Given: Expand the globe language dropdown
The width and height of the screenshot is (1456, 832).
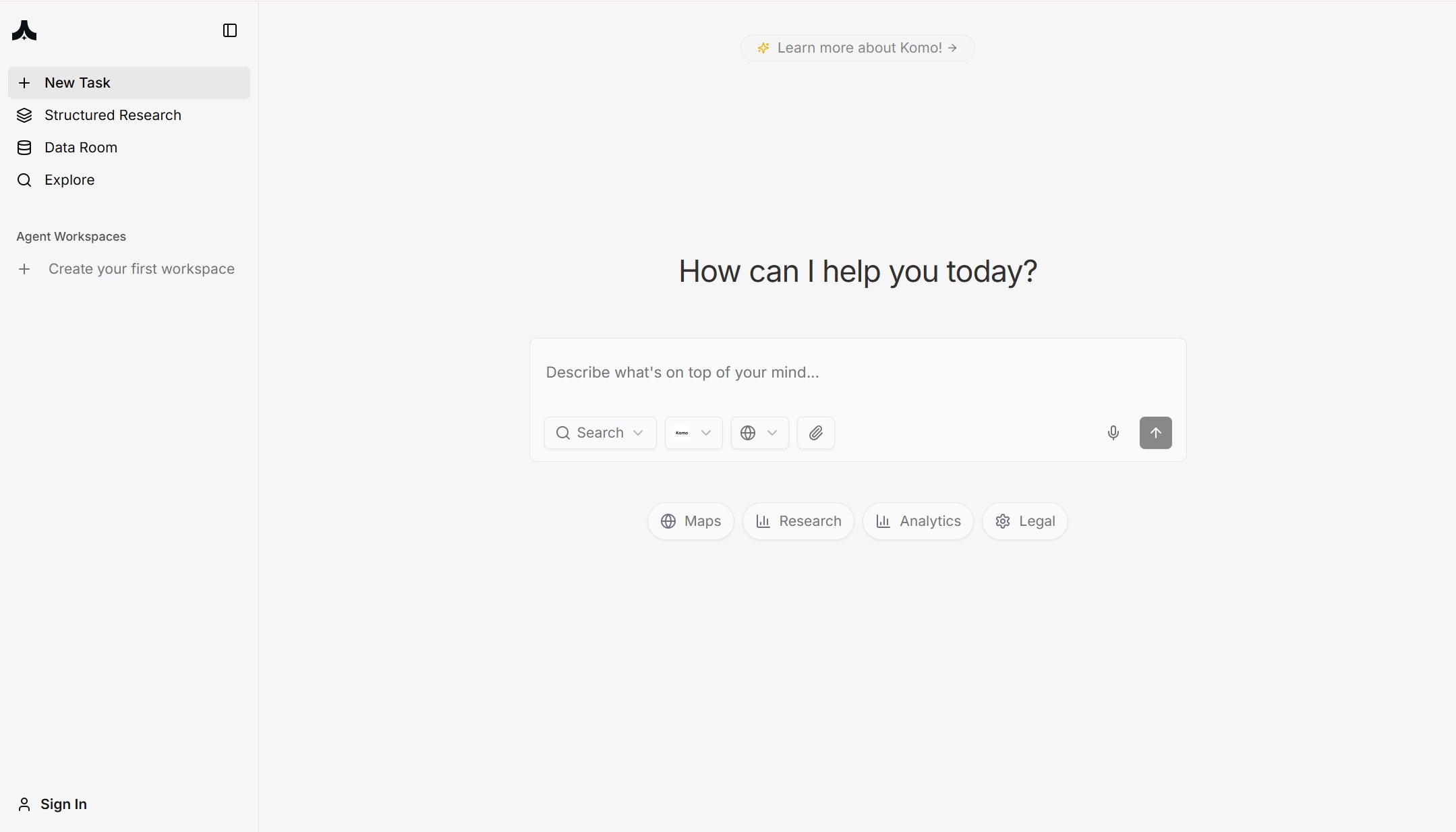Looking at the screenshot, I should pyautogui.click(x=759, y=433).
